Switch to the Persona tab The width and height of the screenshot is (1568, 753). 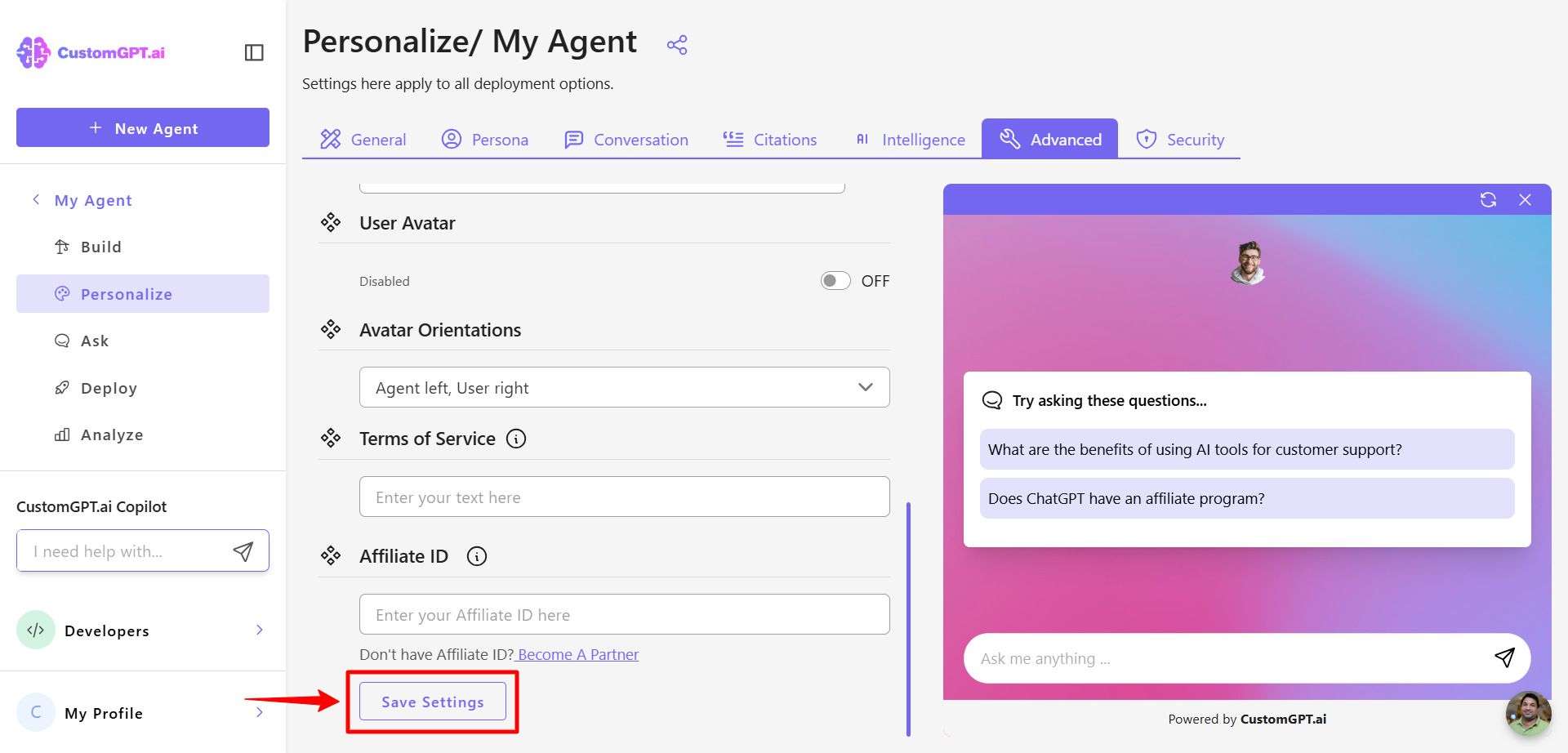click(x=485, y=140)
